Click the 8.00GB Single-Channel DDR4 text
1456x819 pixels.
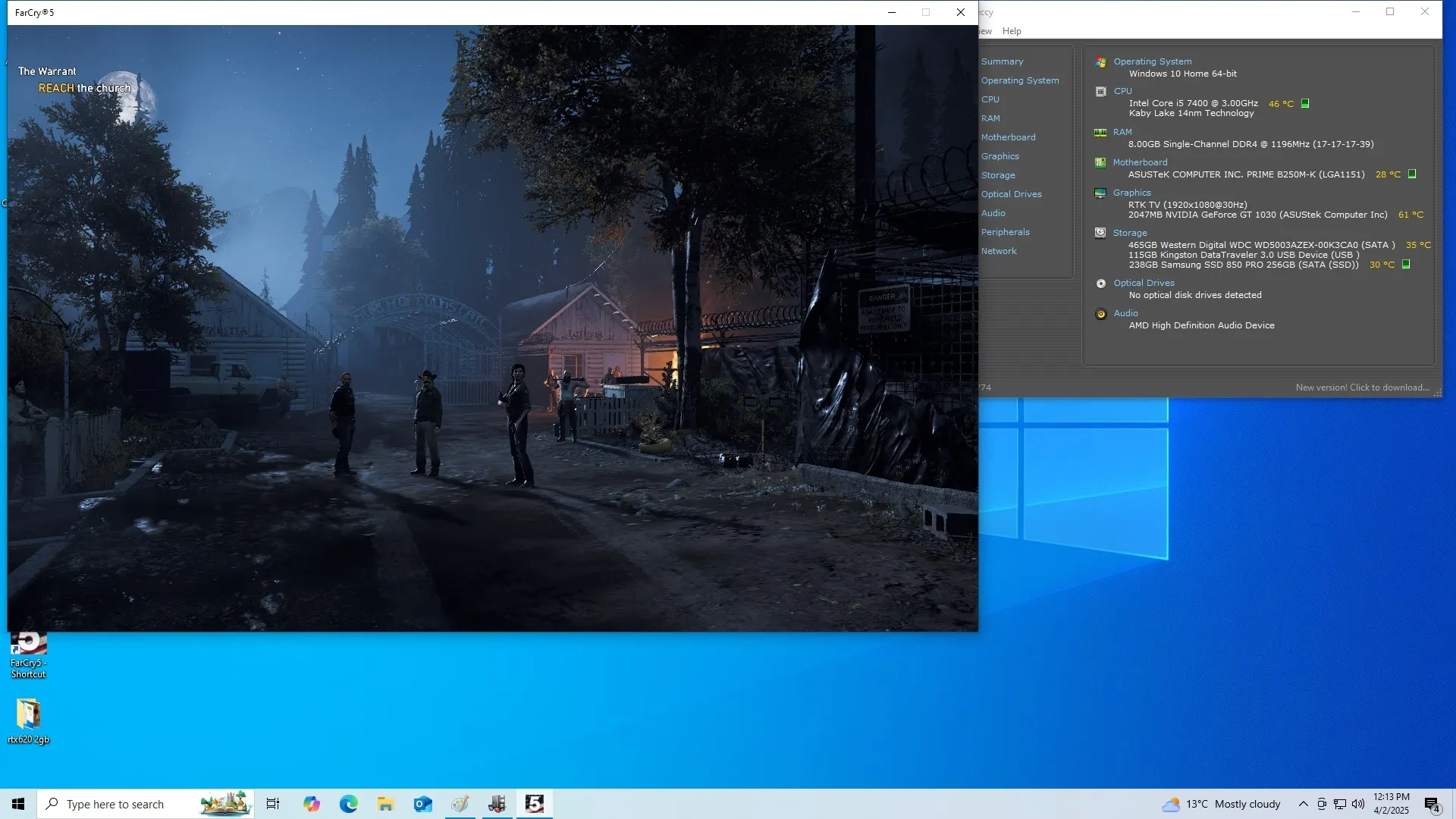coord(1250,144)
